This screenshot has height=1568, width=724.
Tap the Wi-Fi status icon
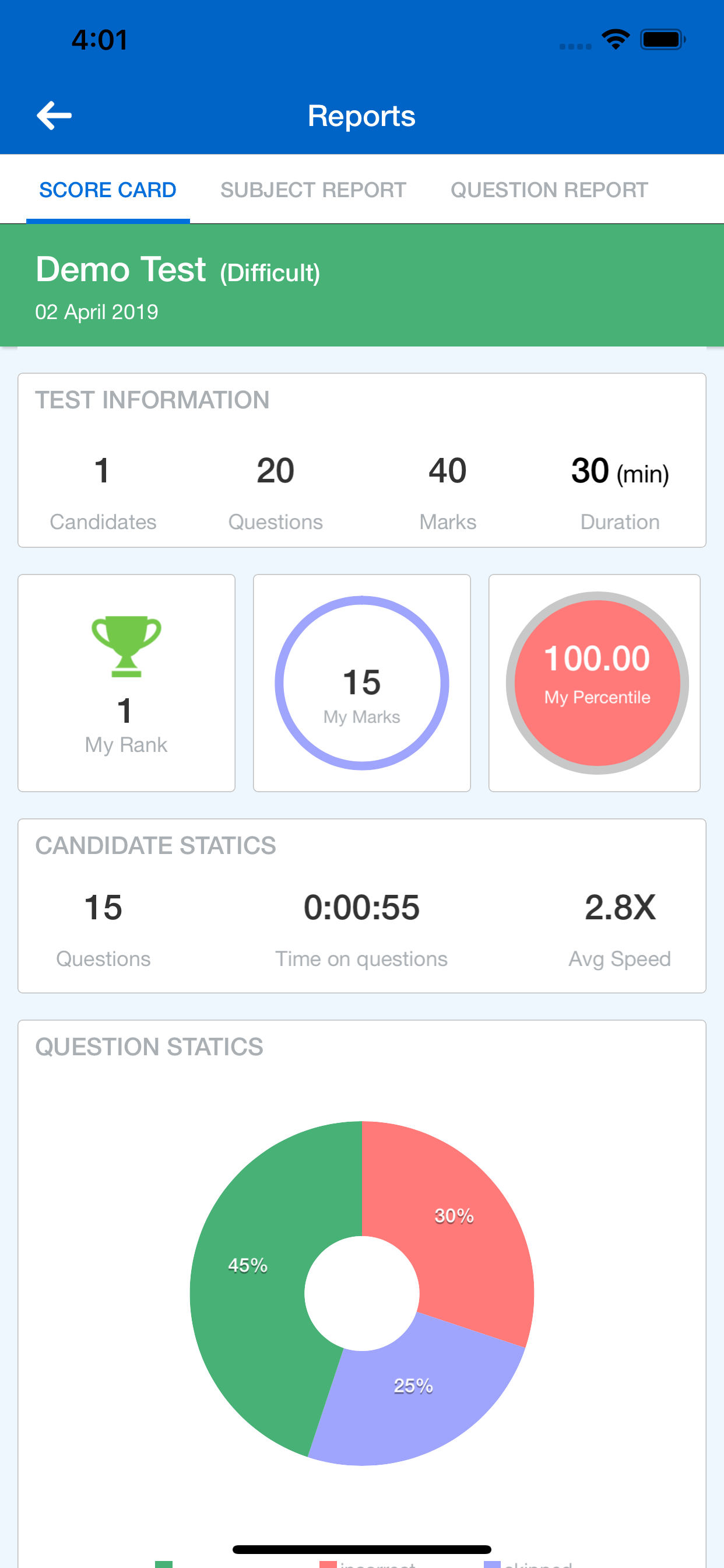click(x=616, y=40)
